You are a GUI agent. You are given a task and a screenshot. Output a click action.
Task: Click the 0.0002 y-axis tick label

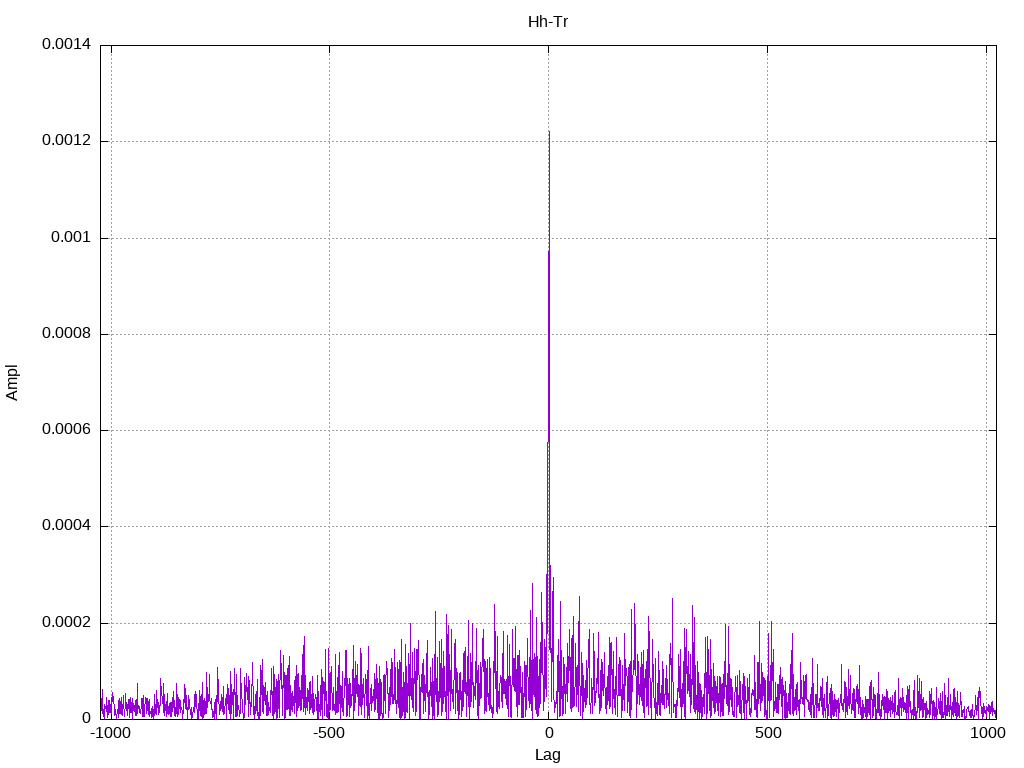67,622
